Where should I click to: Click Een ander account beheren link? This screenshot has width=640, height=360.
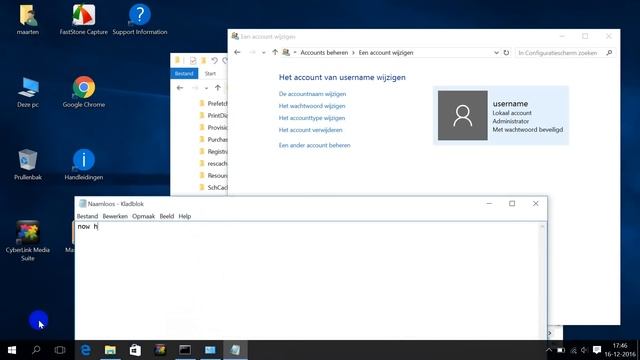315,145
